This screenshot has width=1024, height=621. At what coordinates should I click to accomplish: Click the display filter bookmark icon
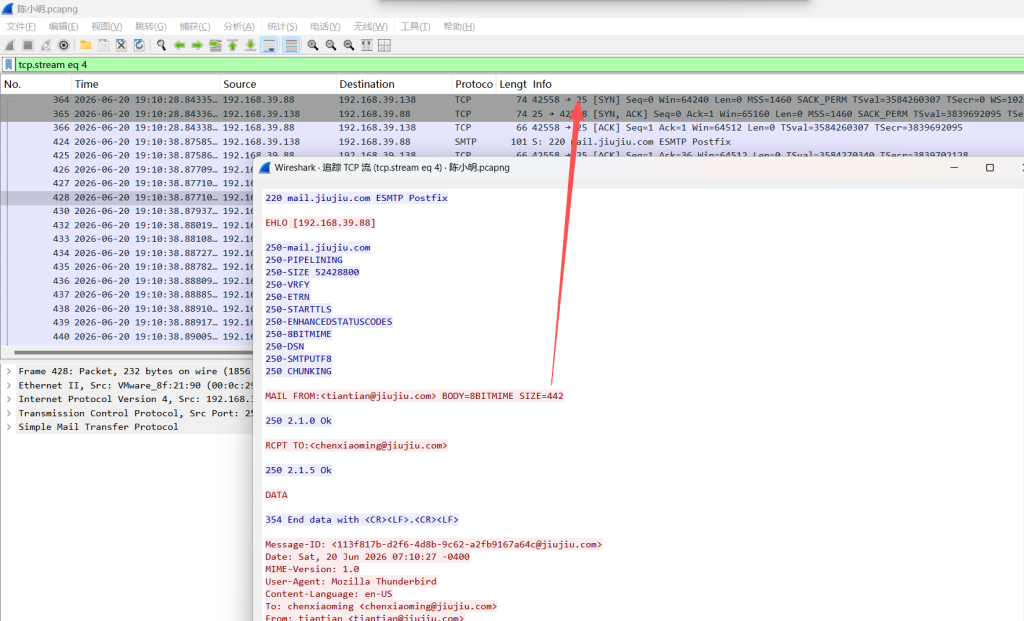(8, 65)
